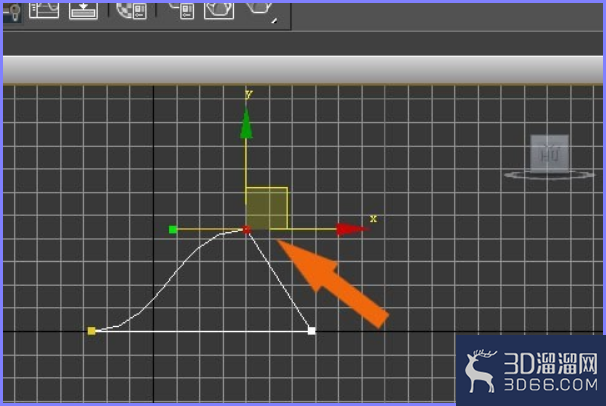This screenshot has width=606, height=406.
Task: Select the white bottom-right spline vertex
Action: [x=312, y=331]
